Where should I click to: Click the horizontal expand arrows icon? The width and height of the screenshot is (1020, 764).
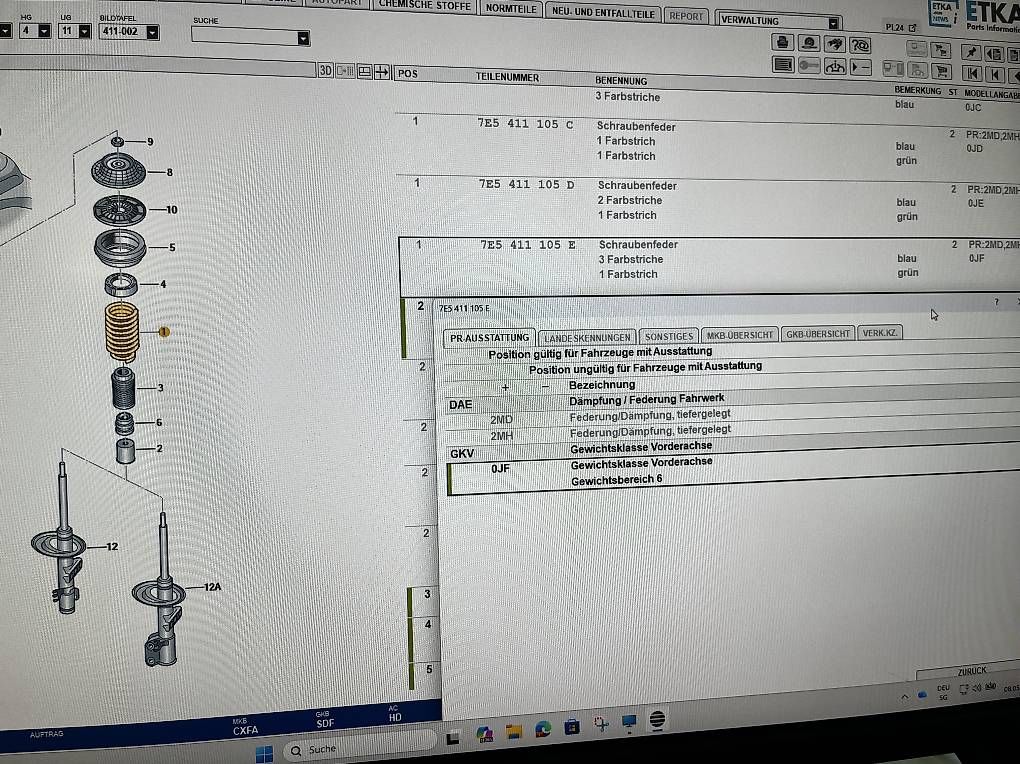(382, 72)
